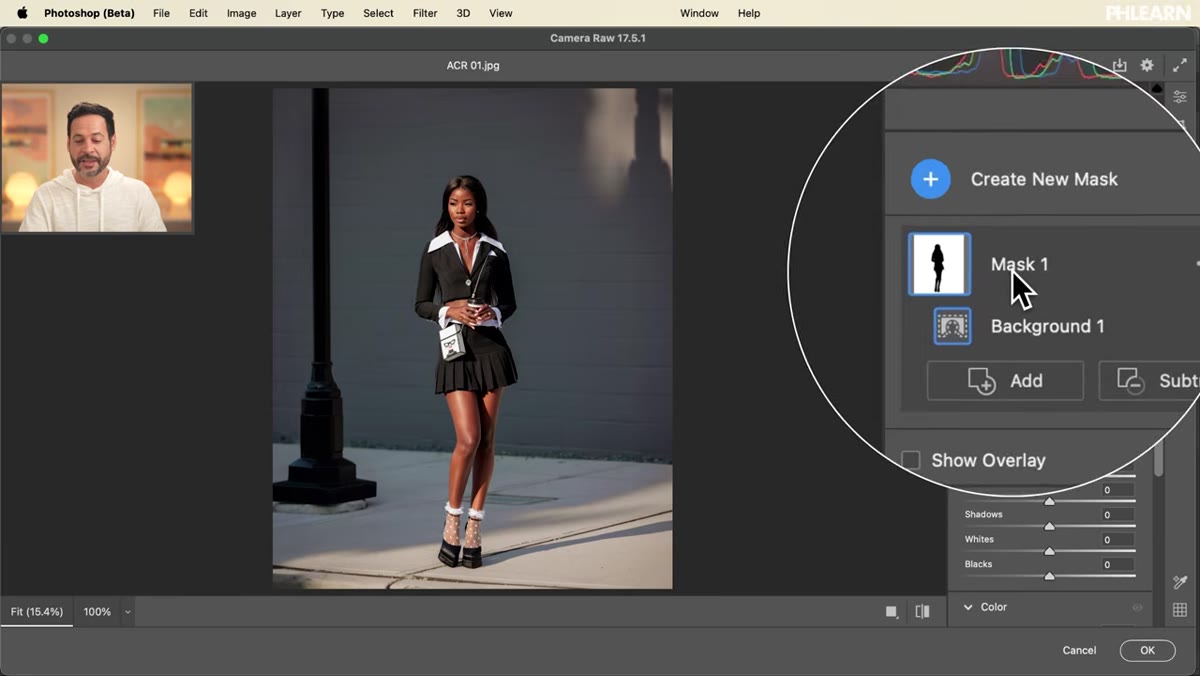Collapse the Color section chevron
Image resolution: width=1200 pixels, height=676 pixels.
click(968, 607)
